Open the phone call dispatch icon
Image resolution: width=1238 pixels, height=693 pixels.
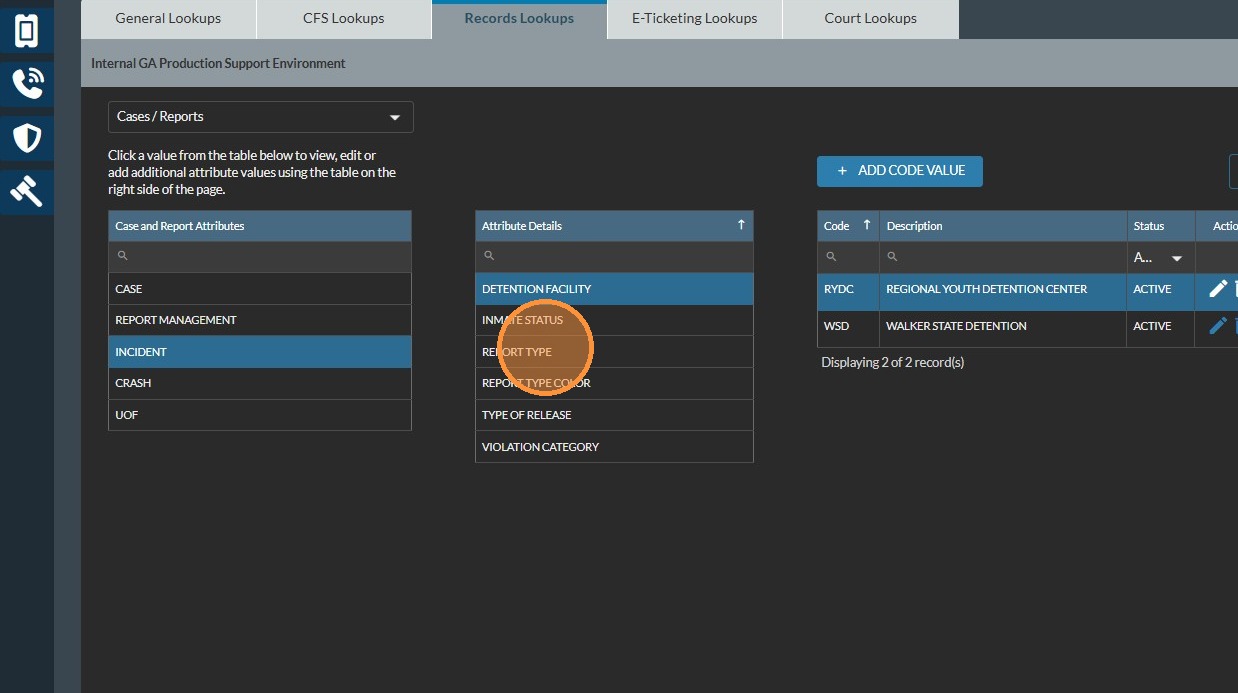[x=27, y=84]
